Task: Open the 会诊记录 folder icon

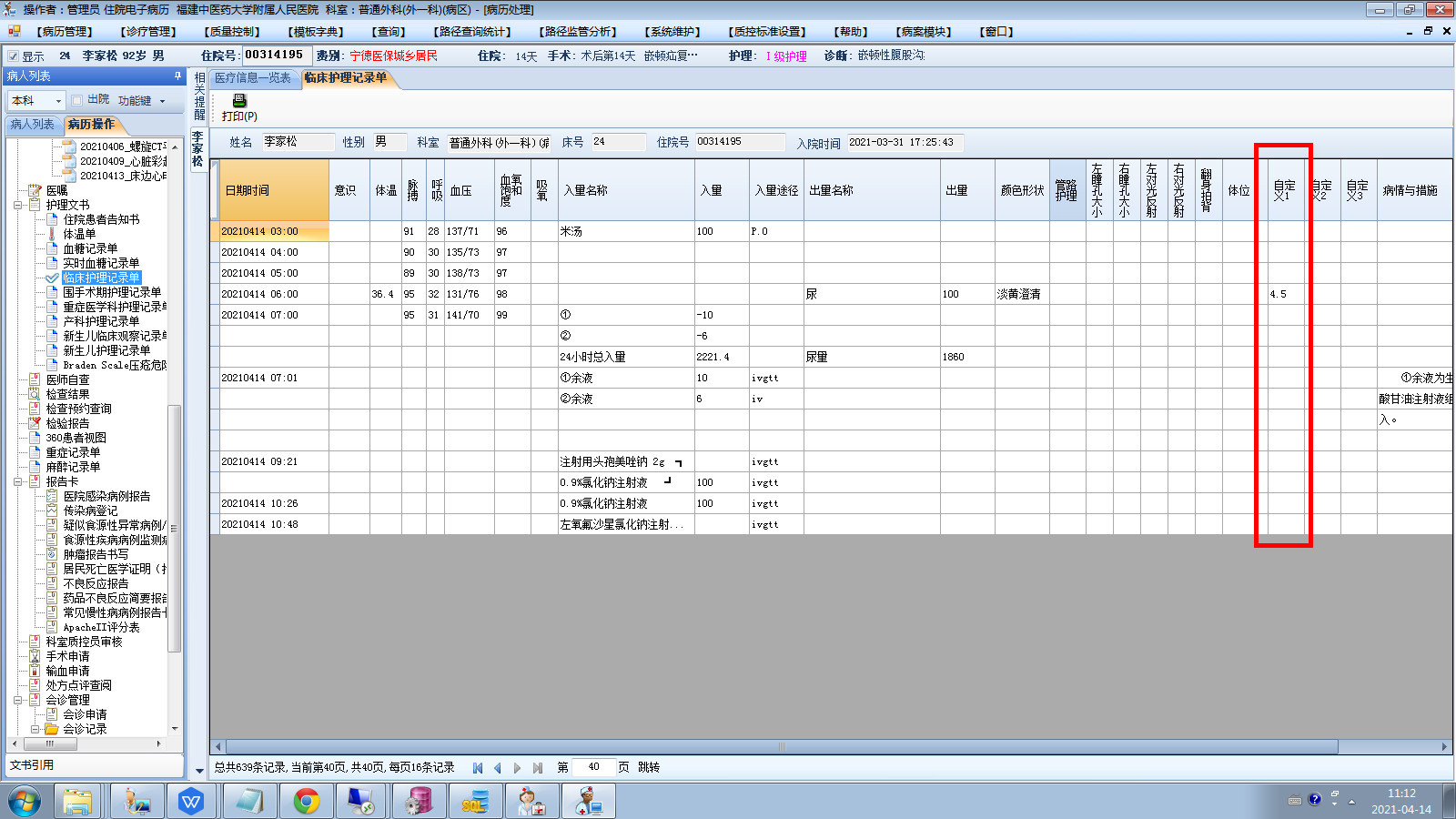Action: 52,729
